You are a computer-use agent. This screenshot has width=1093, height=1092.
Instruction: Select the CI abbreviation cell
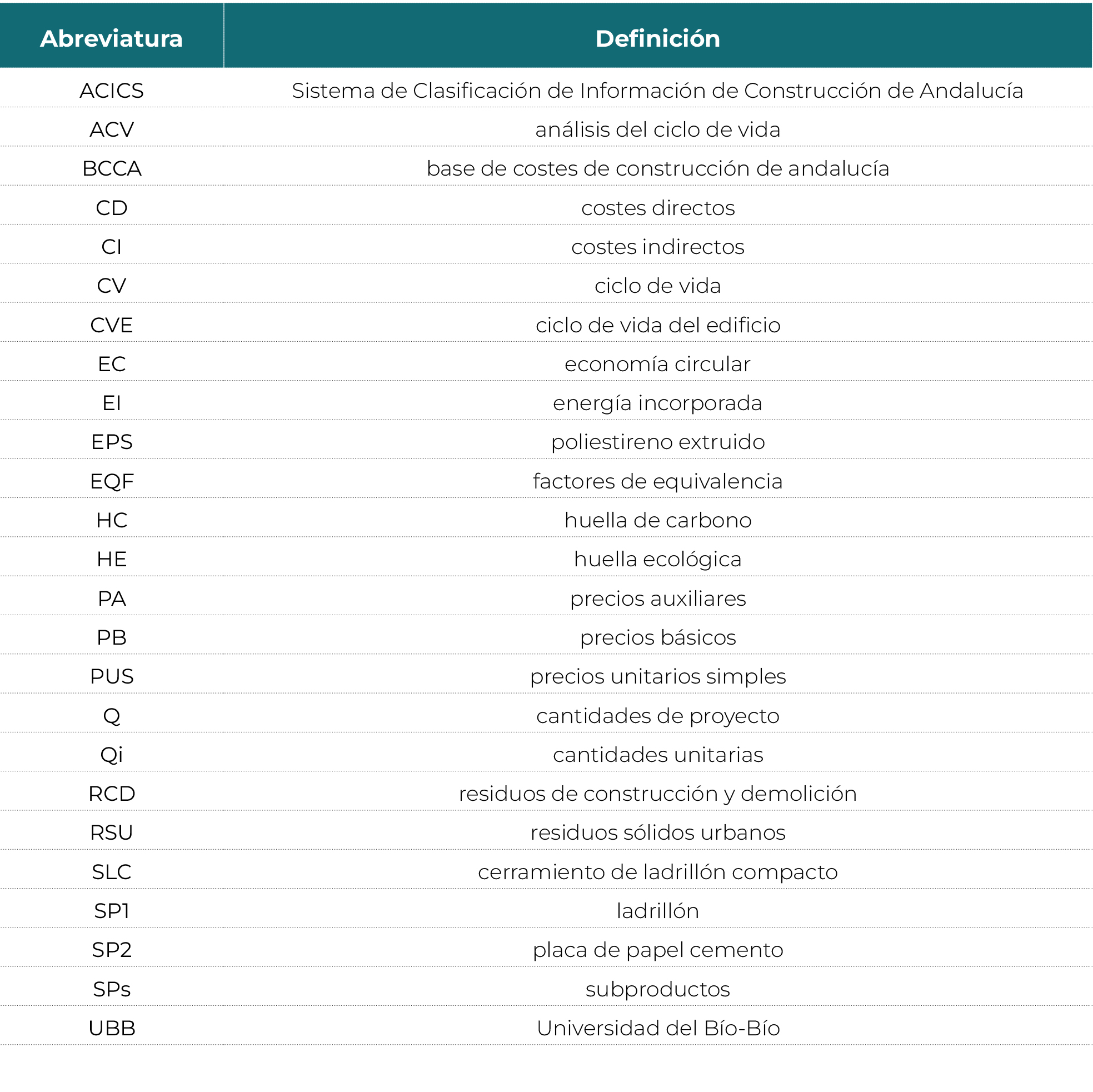point(112,247)
